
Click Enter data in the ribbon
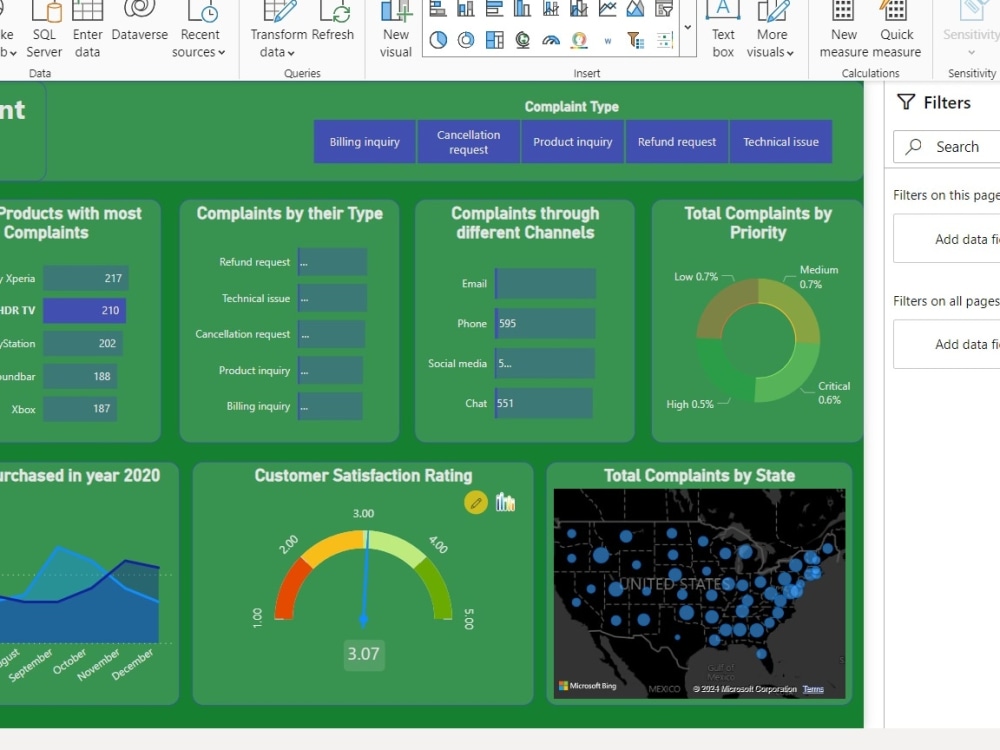point(87,28)
